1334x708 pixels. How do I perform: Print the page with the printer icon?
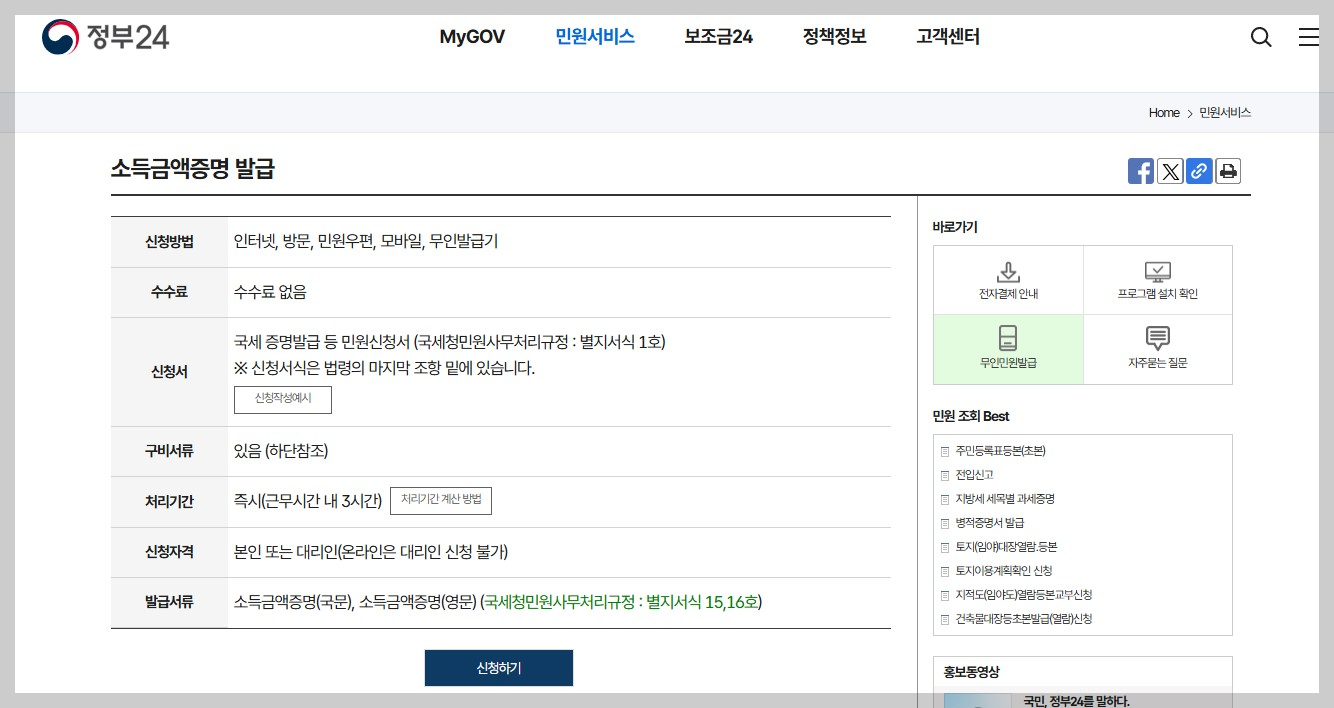(1228, 170)
